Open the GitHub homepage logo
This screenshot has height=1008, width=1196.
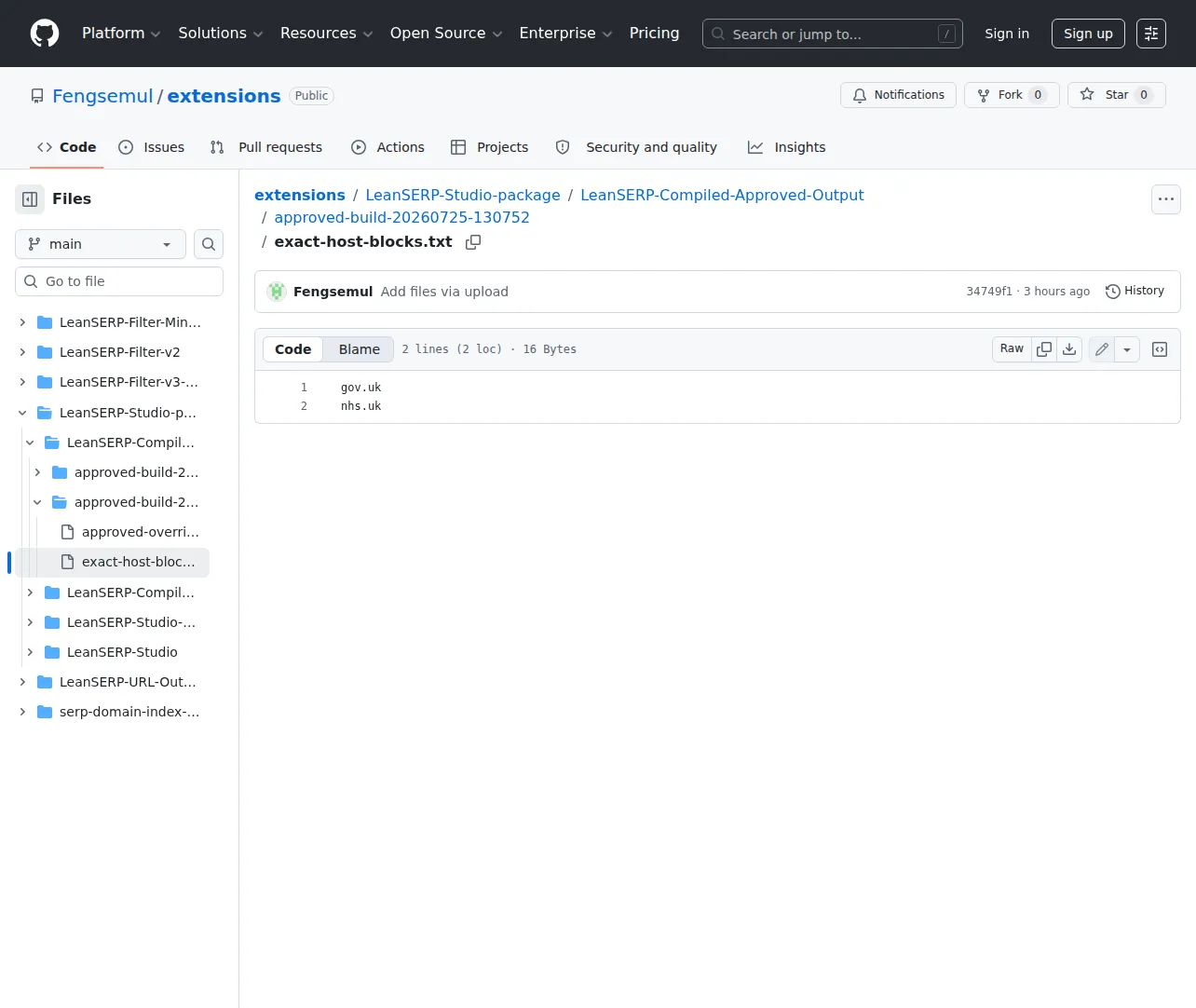tap(45, 34)
